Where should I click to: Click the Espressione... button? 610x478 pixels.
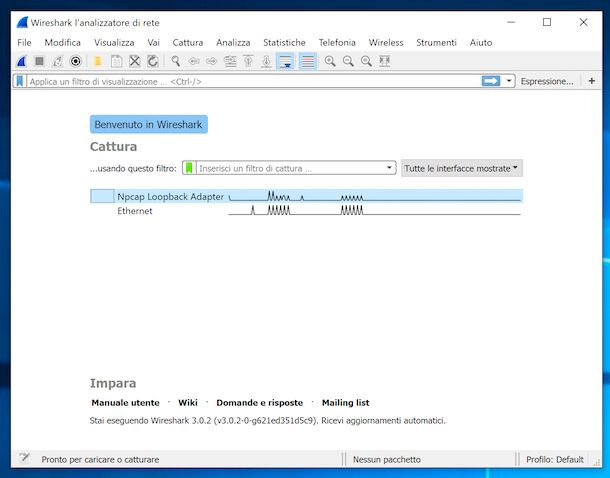click(547, 81)
